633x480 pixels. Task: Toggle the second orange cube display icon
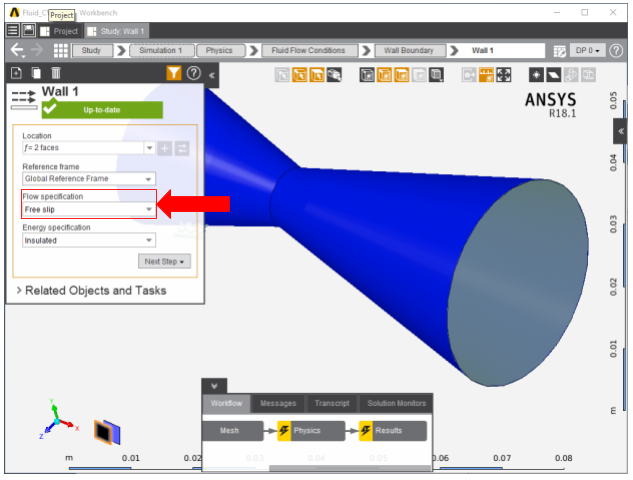click(402, 75)
